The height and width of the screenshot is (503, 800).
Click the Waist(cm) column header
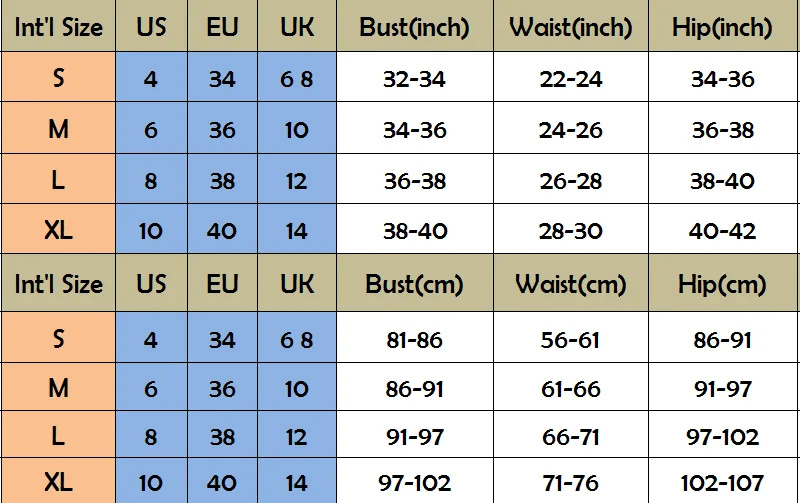click(x=570, y=284)
